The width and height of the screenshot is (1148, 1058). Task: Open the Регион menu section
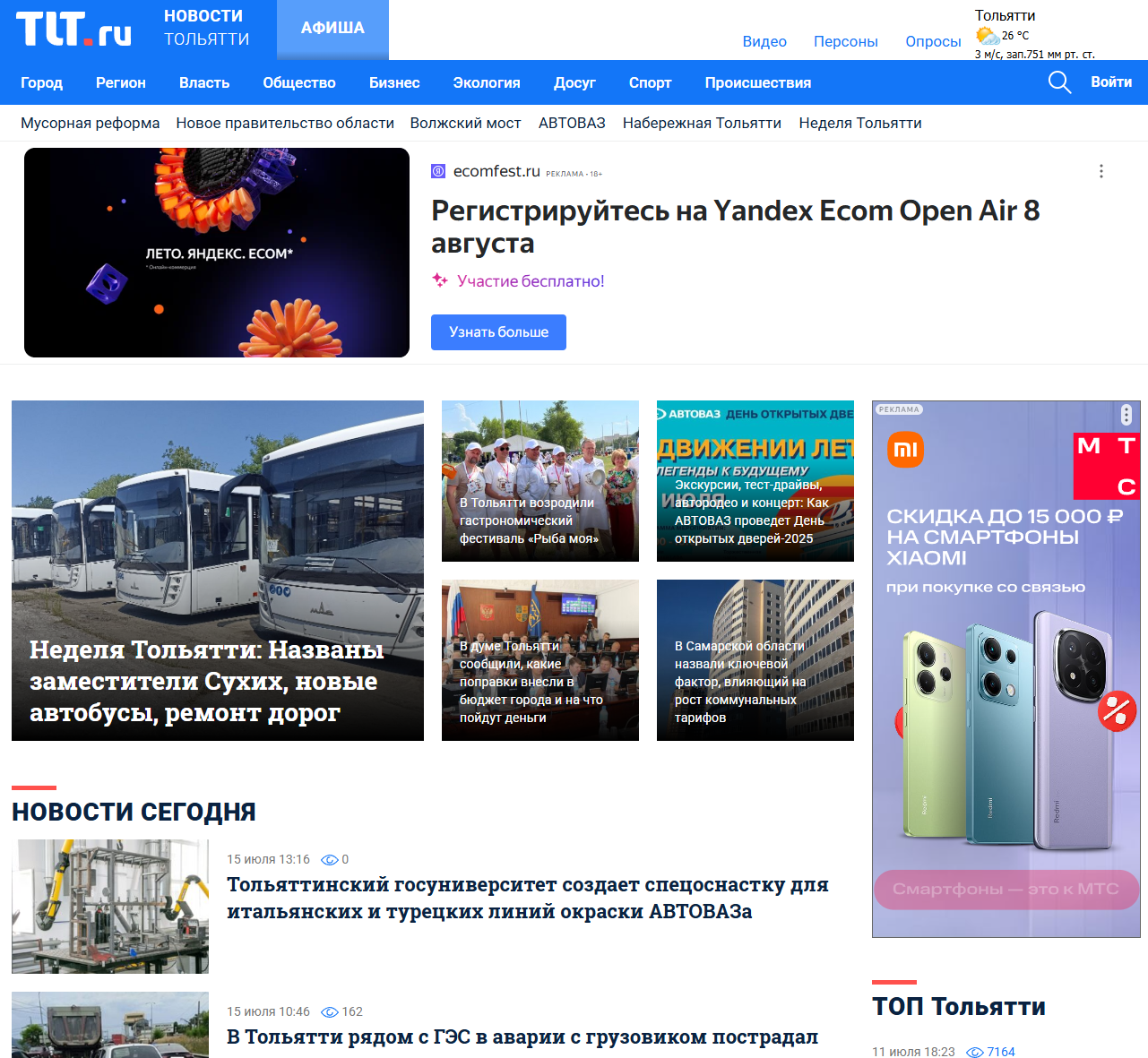[x=121, y=82]
